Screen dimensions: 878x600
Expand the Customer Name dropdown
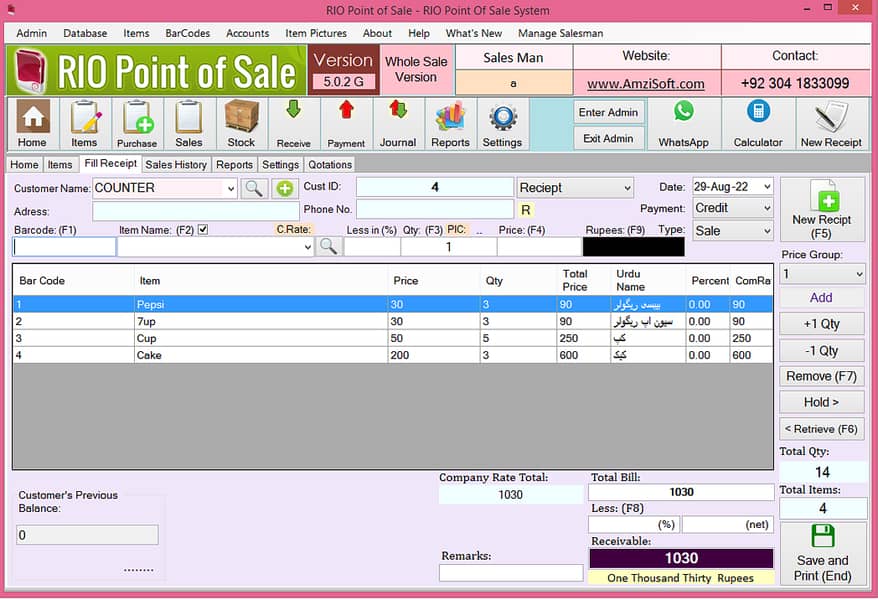click(231, 189)
